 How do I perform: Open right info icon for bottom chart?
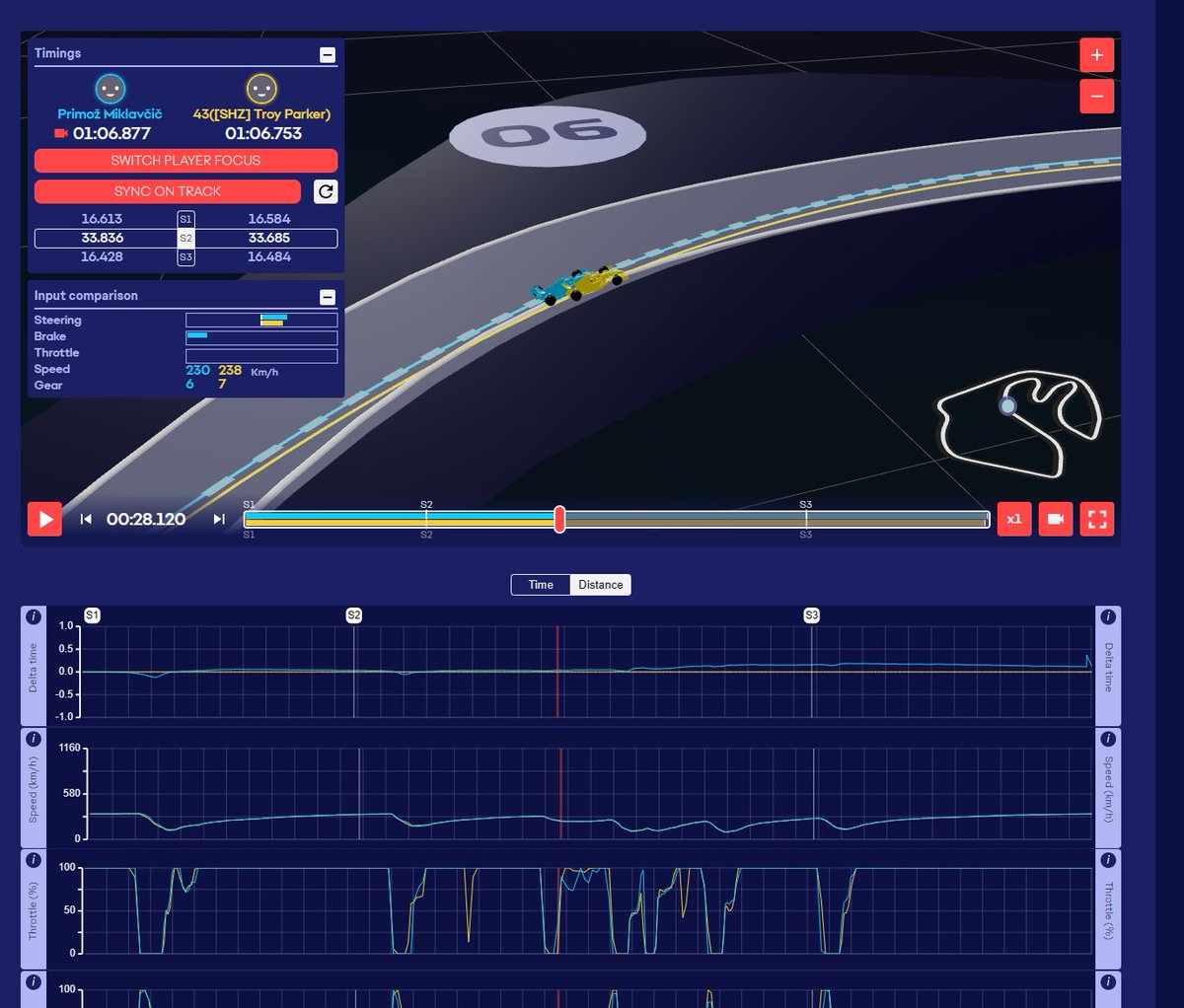1108,982
